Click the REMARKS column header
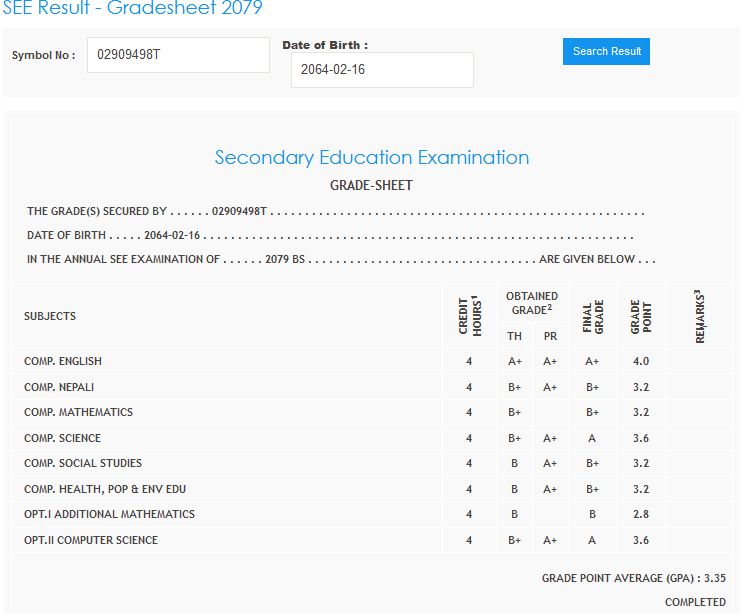This screenshot has height=614, width=749. point(699,316)
